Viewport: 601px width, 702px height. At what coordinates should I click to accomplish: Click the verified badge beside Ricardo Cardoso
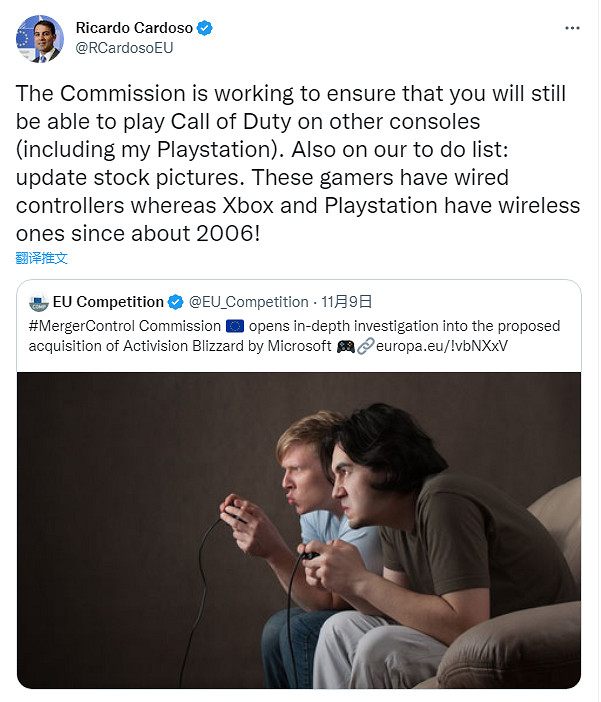pyautogui.click(x=205, y=28)
